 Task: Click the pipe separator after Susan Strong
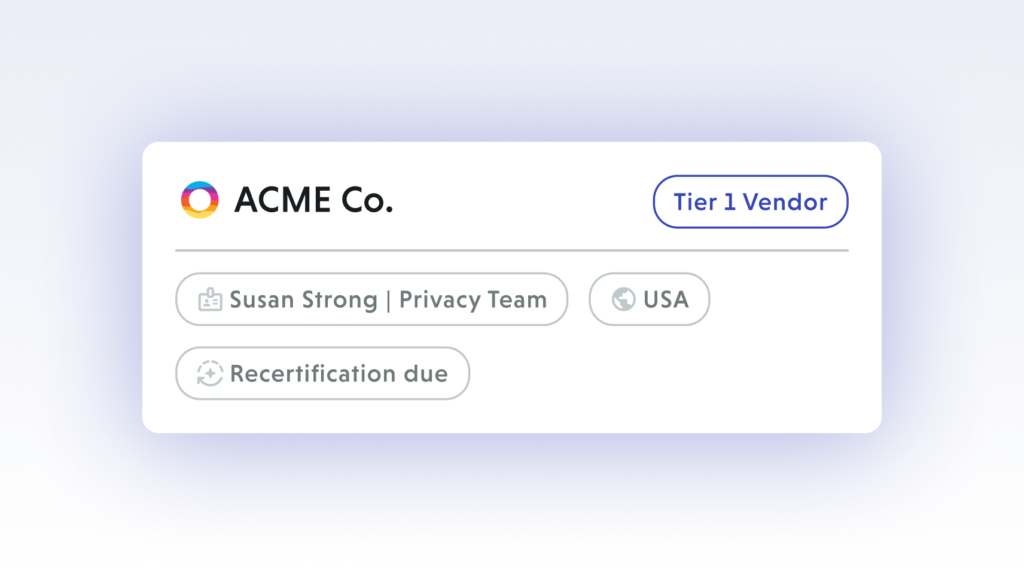pos(389,299)
